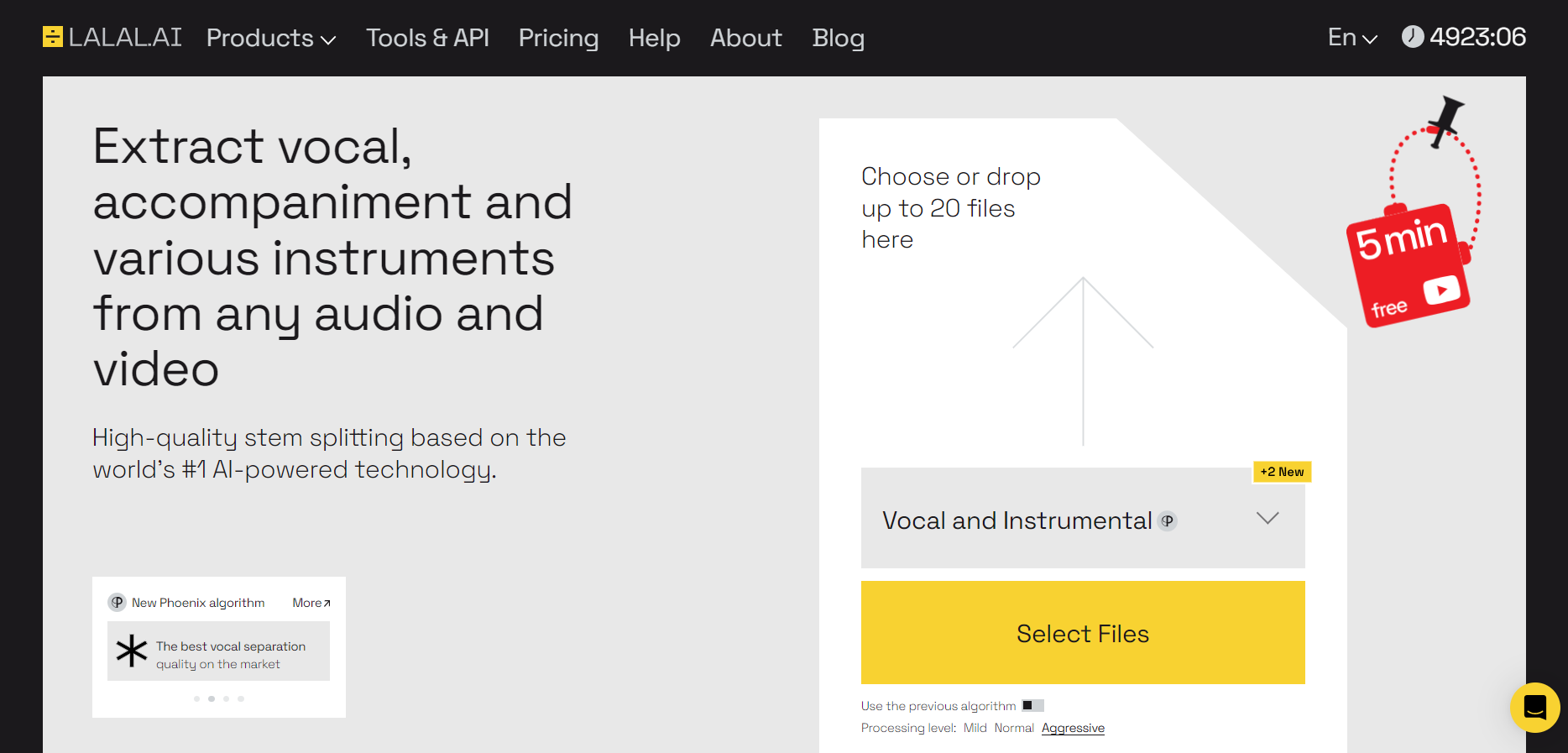The width and height of the screenshot is (1568, 753).
Task: Click the asterisk icon in feature card
Action: coord(132,651)
